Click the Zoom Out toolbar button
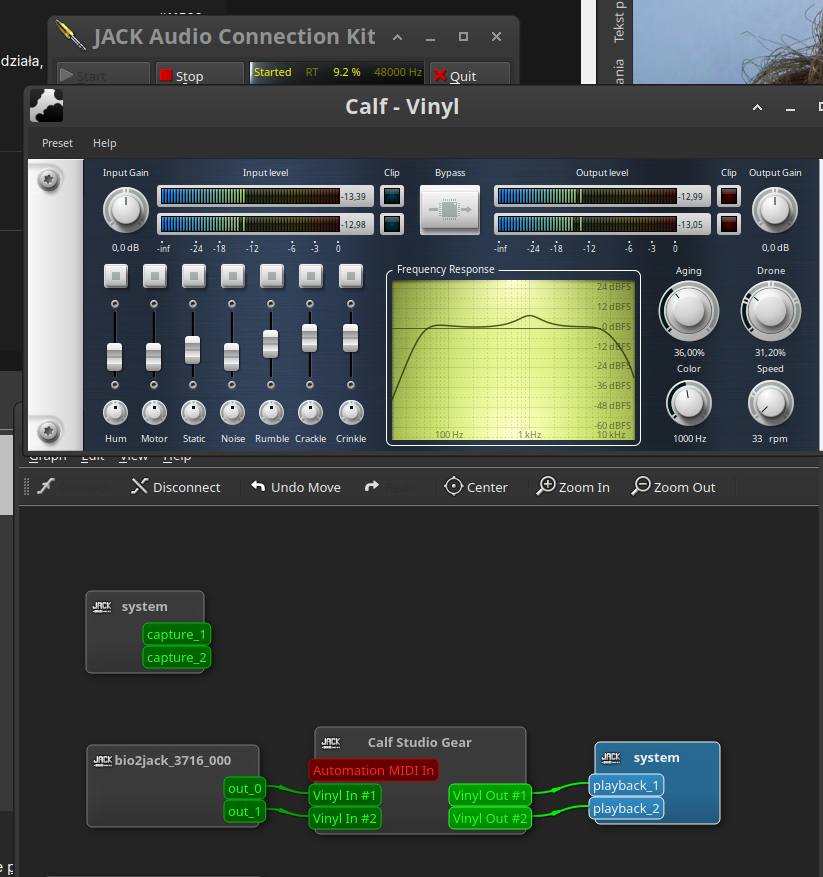The height and width of the screenshot is (877, 823). click(674, 487)
